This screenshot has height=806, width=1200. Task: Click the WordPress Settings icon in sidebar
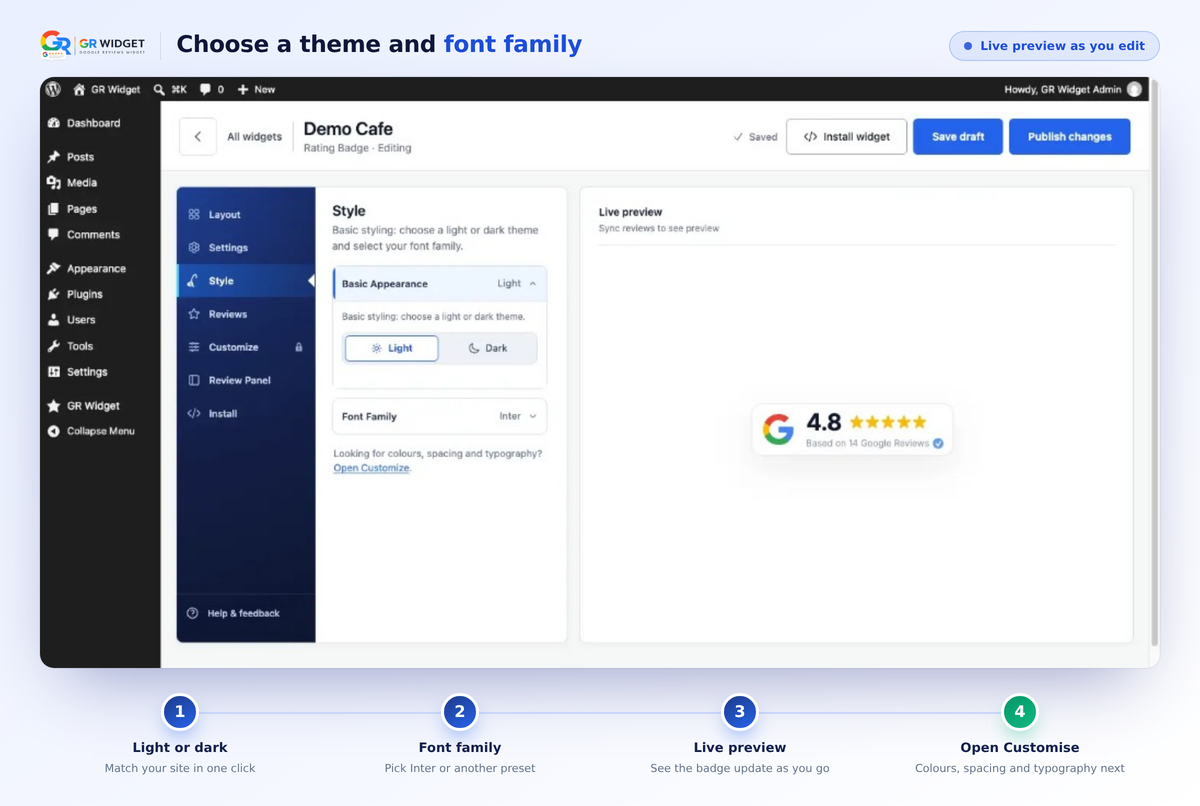(54, 372)
